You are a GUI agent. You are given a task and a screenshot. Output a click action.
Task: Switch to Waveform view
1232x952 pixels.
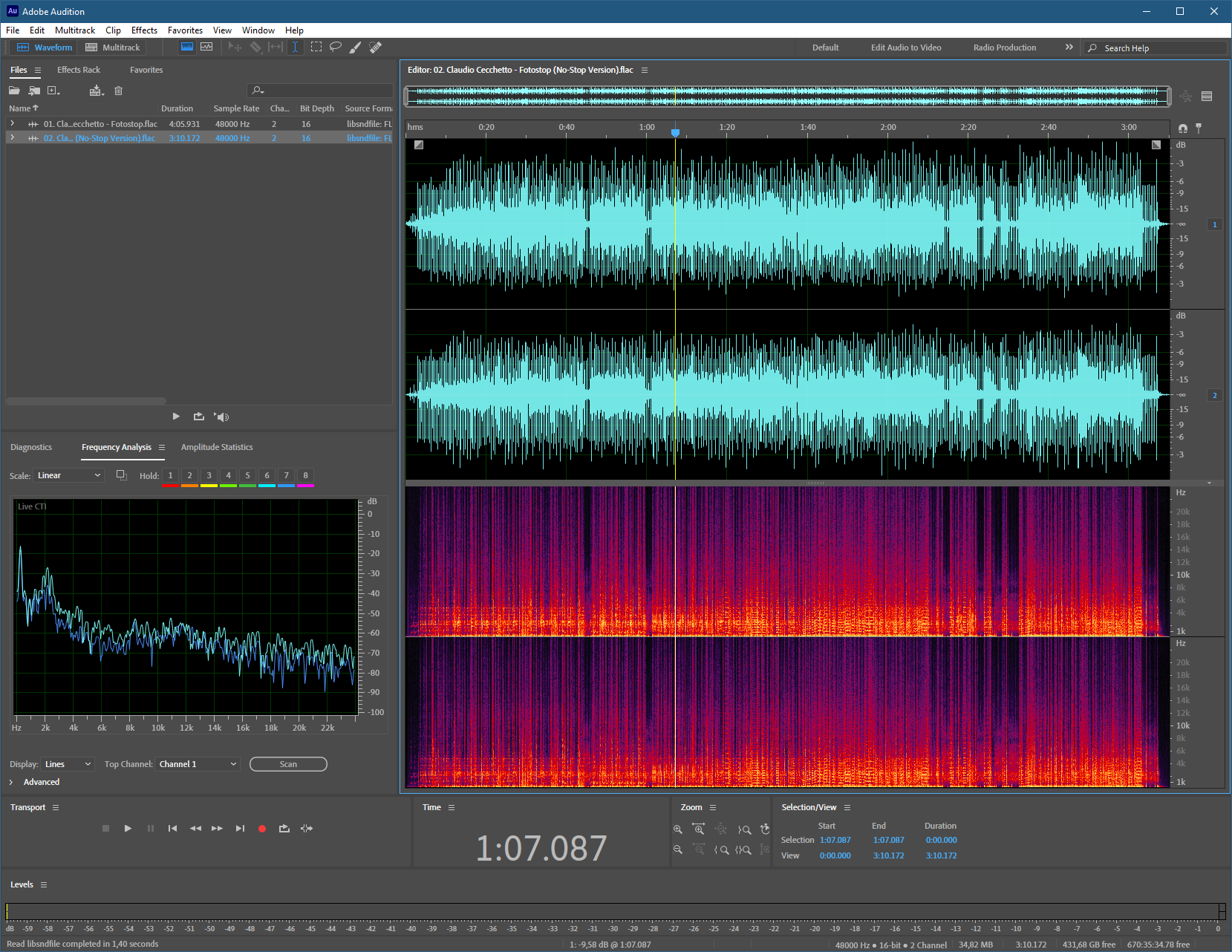[x=45, y=47]
